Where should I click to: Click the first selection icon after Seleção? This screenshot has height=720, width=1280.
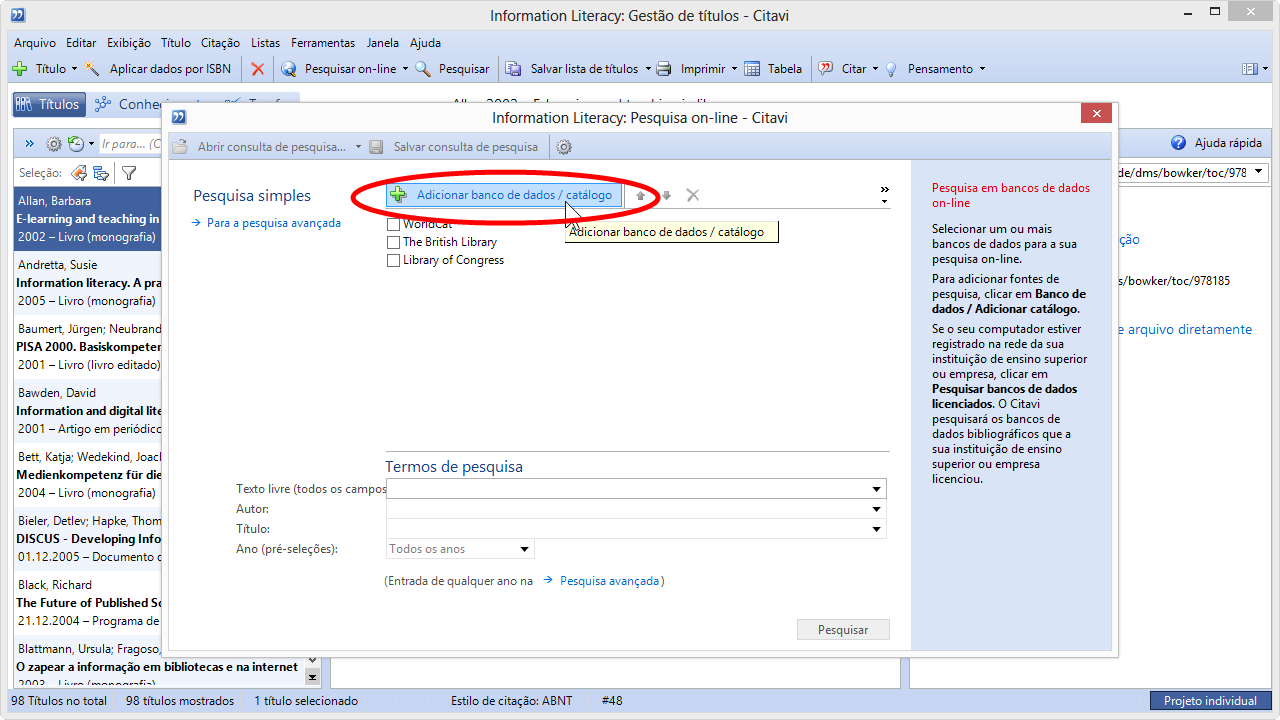point(79,173)
